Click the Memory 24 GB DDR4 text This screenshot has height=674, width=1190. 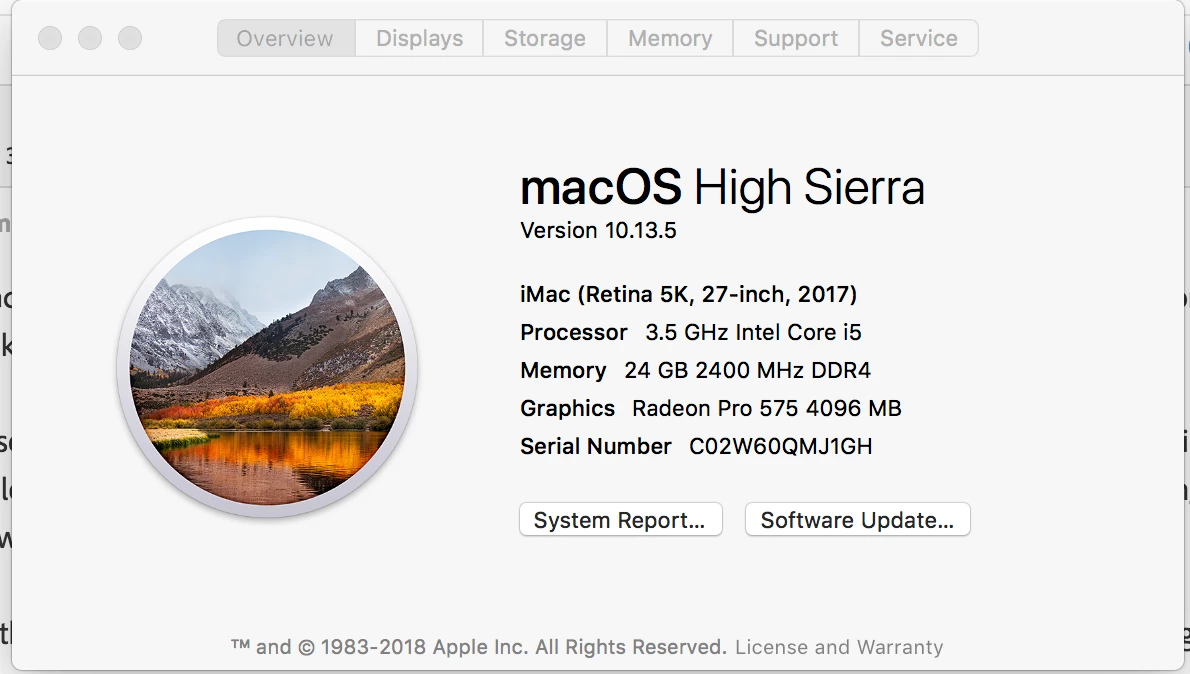(x=695, y=370)
